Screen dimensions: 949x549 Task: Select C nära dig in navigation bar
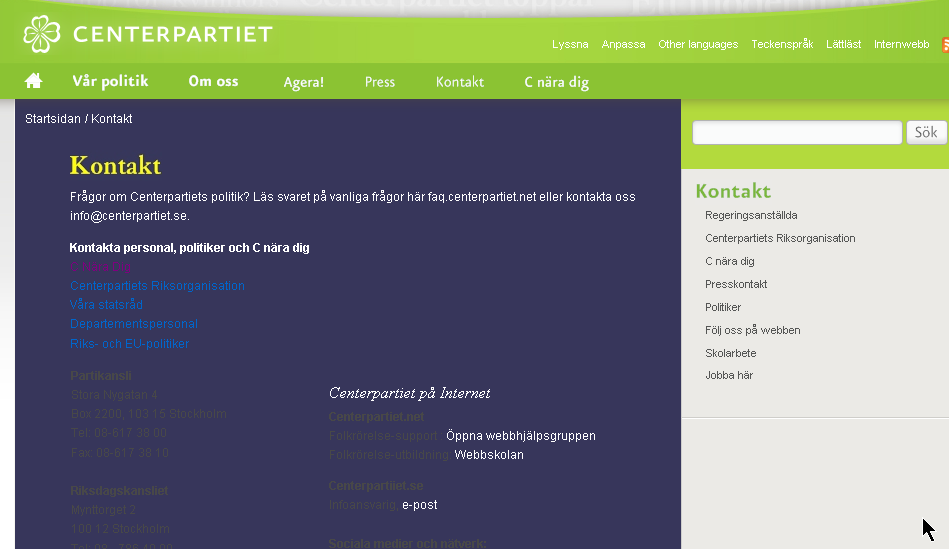tap(557, 82)
